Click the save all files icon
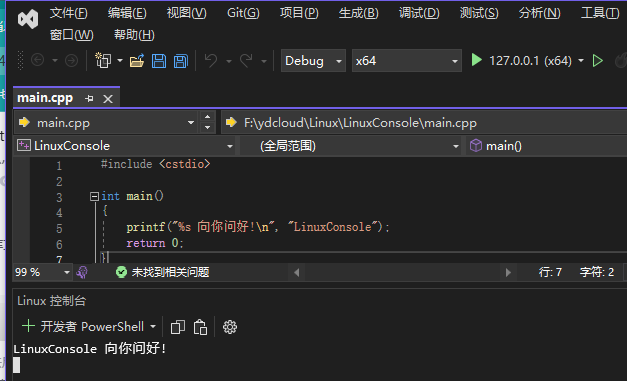The height and width of the screenshot is (381, 627). [x=180, y=61]
